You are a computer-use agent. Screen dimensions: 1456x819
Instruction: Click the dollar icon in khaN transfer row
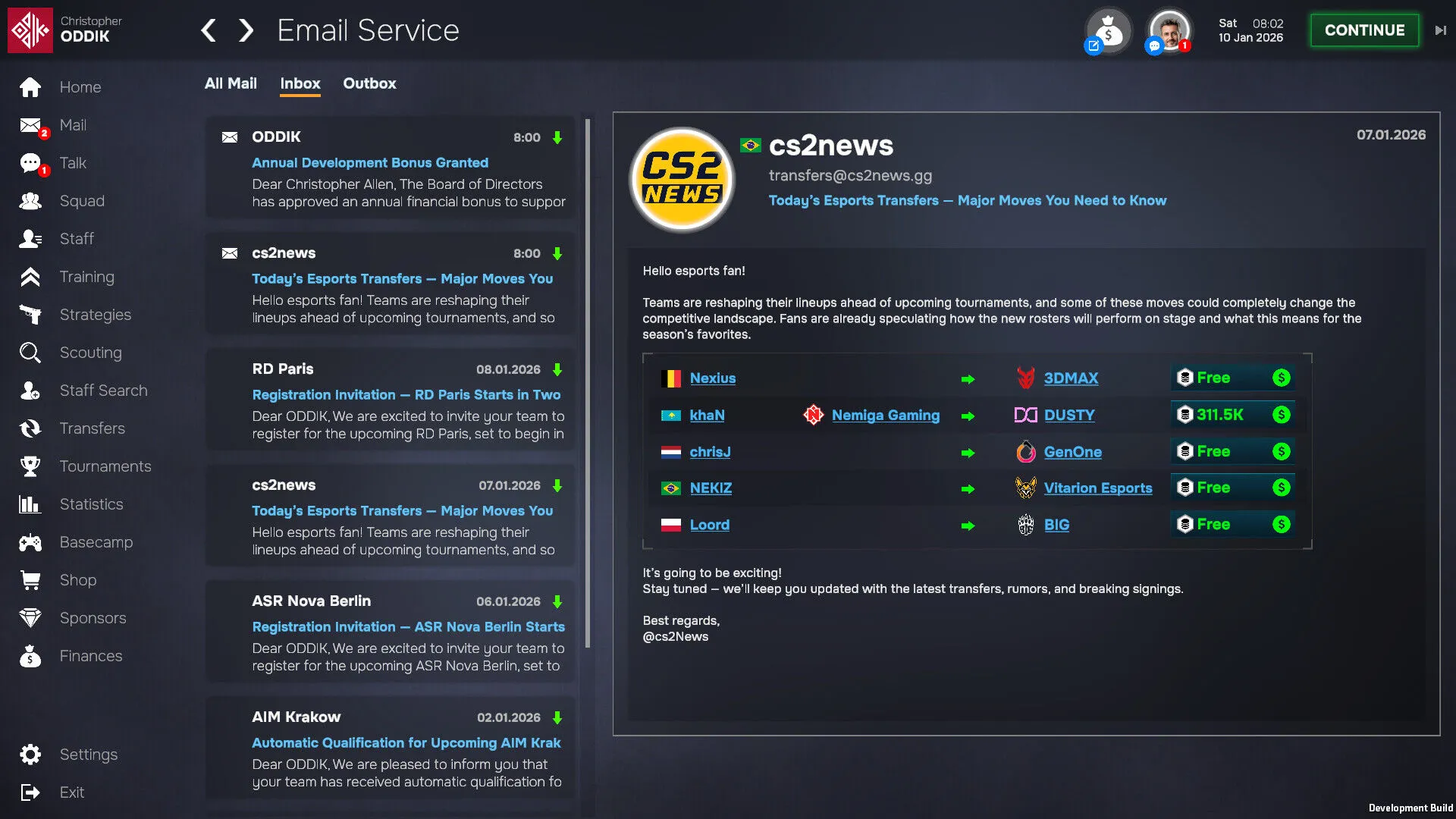(x=1282, y=415)
